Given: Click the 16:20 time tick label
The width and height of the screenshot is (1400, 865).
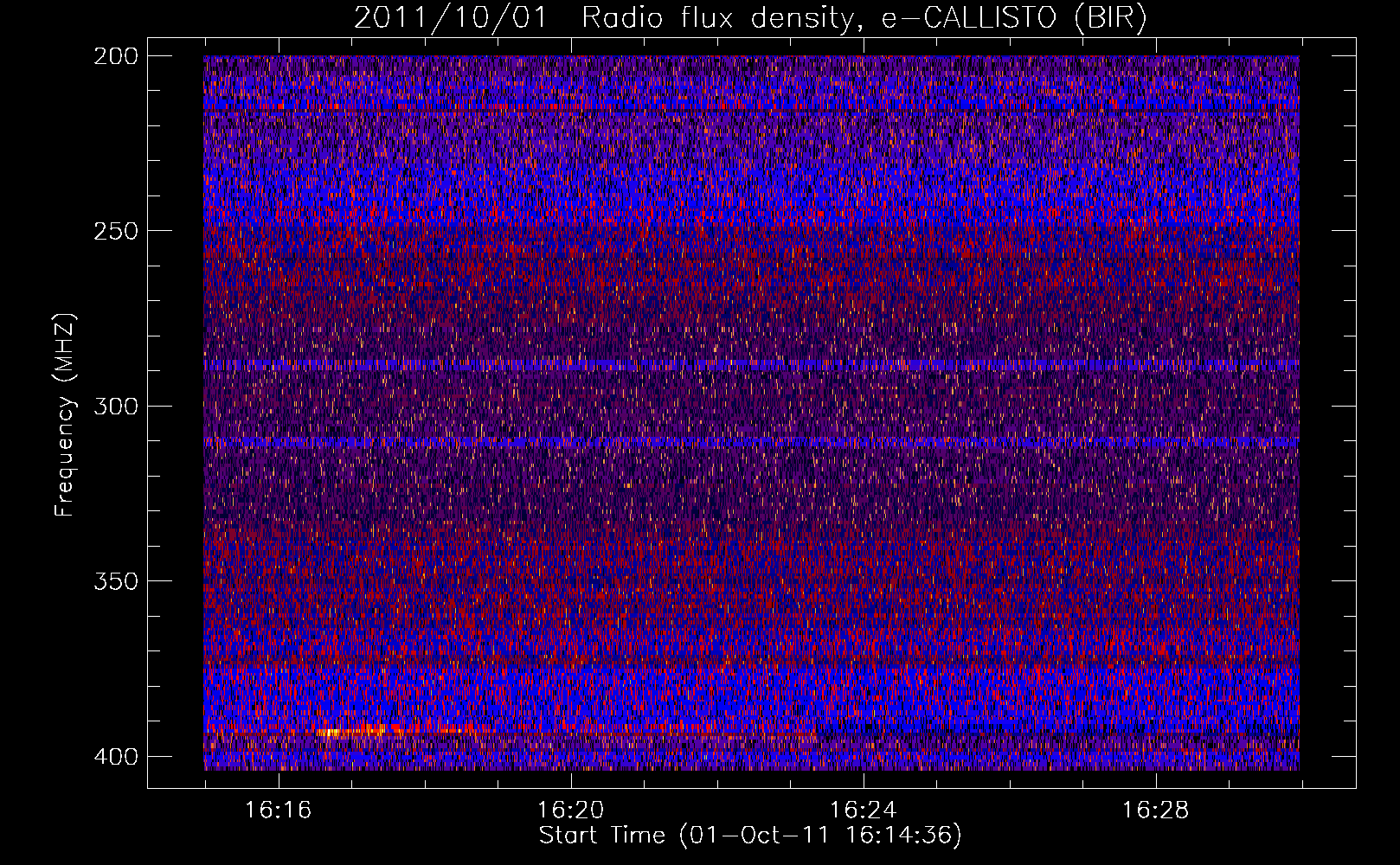Looking at the screenshot, I should 570,810.
